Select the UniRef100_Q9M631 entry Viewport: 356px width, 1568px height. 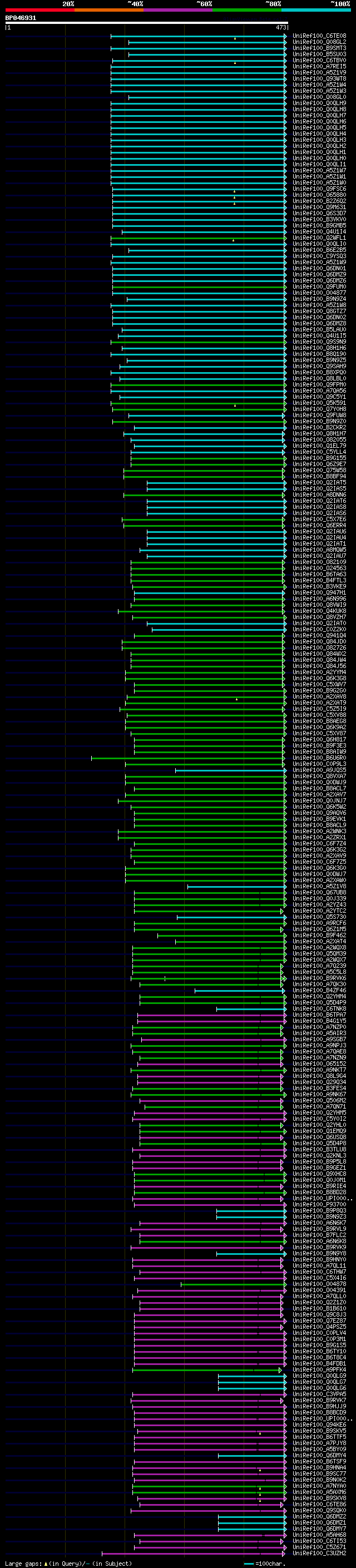[x=319, y=207]
